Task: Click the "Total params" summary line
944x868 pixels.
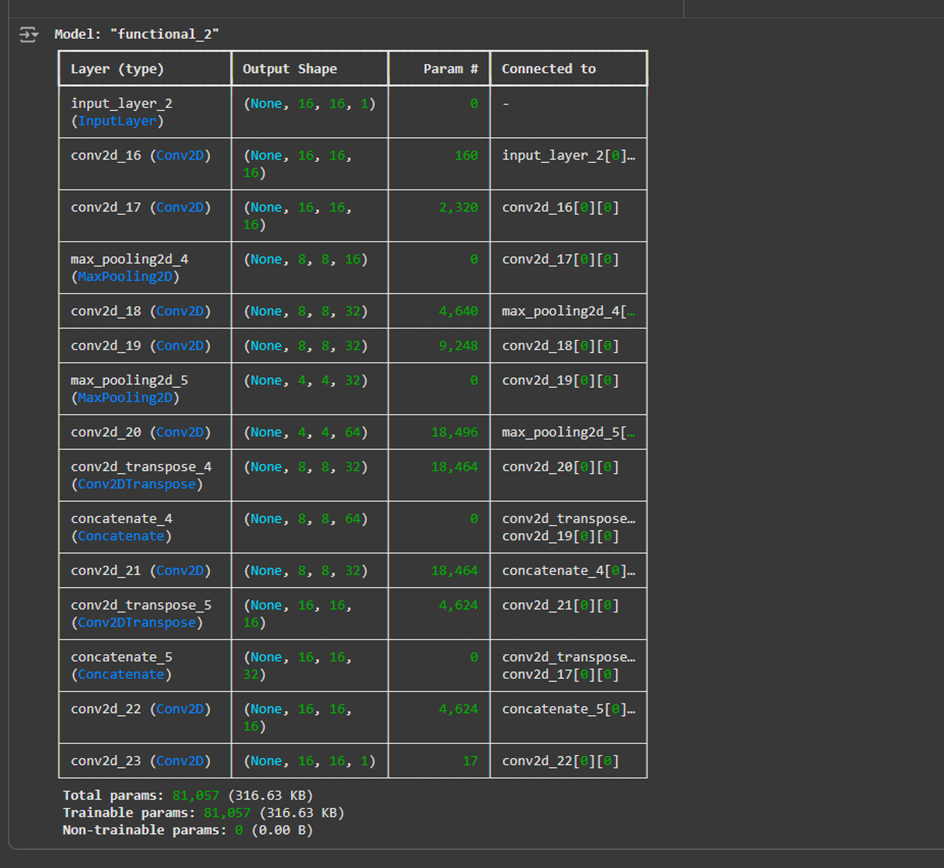Action: 187,796
